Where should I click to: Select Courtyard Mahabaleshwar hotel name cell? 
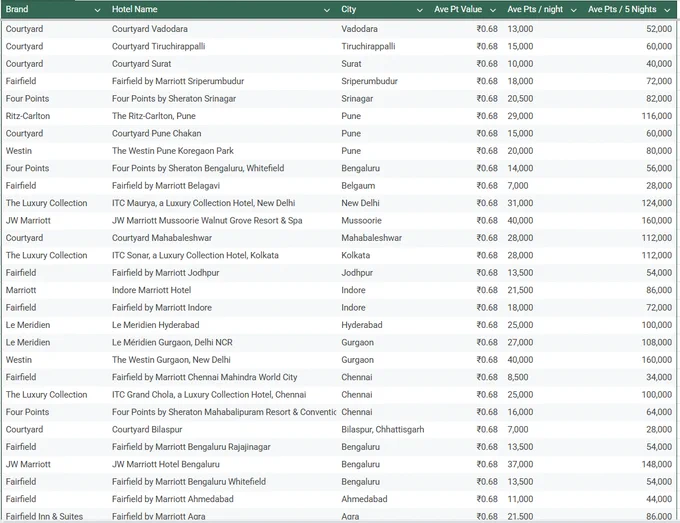(x=162, y=238)
